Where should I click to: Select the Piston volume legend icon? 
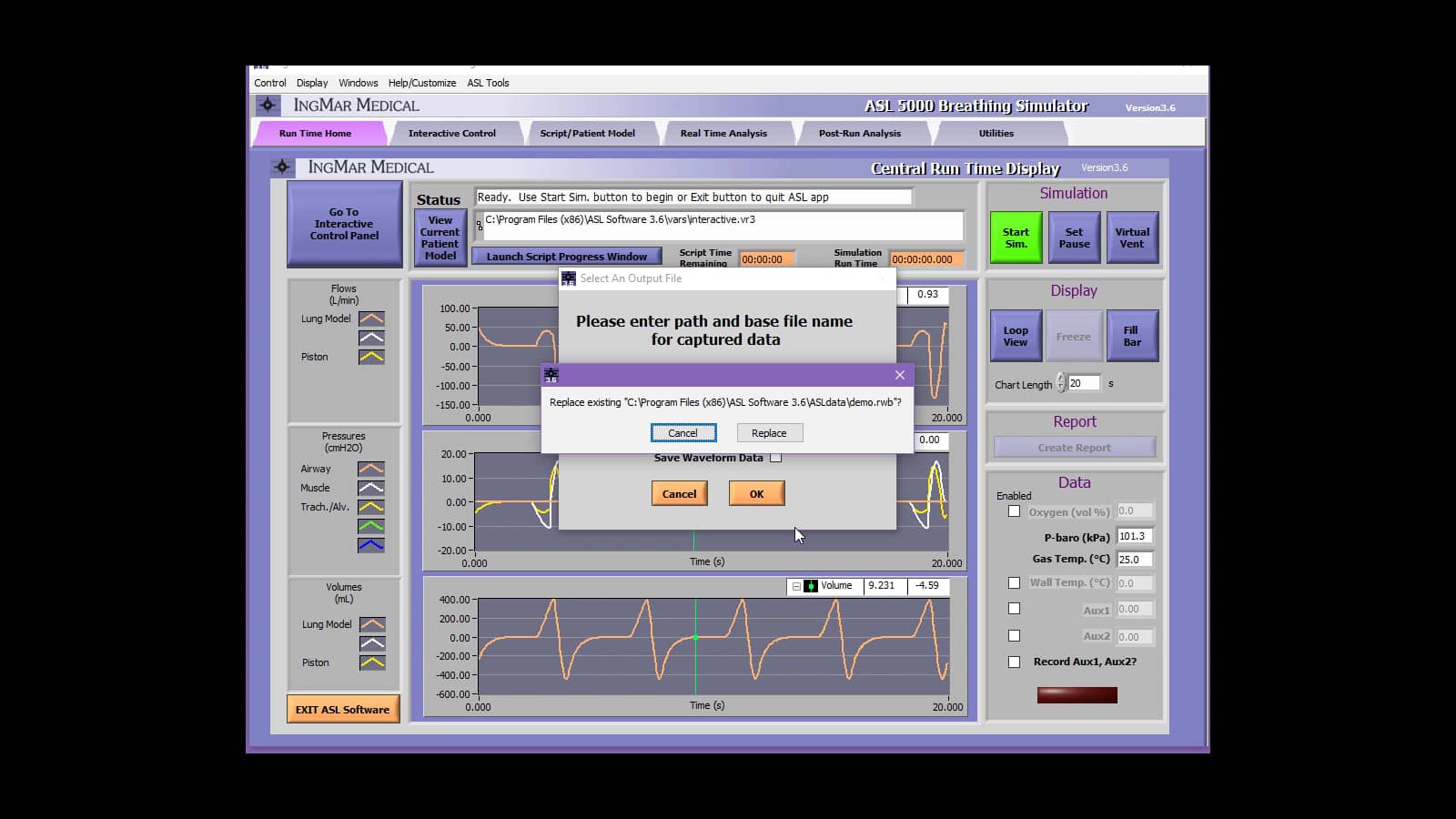tap(371, 662)
